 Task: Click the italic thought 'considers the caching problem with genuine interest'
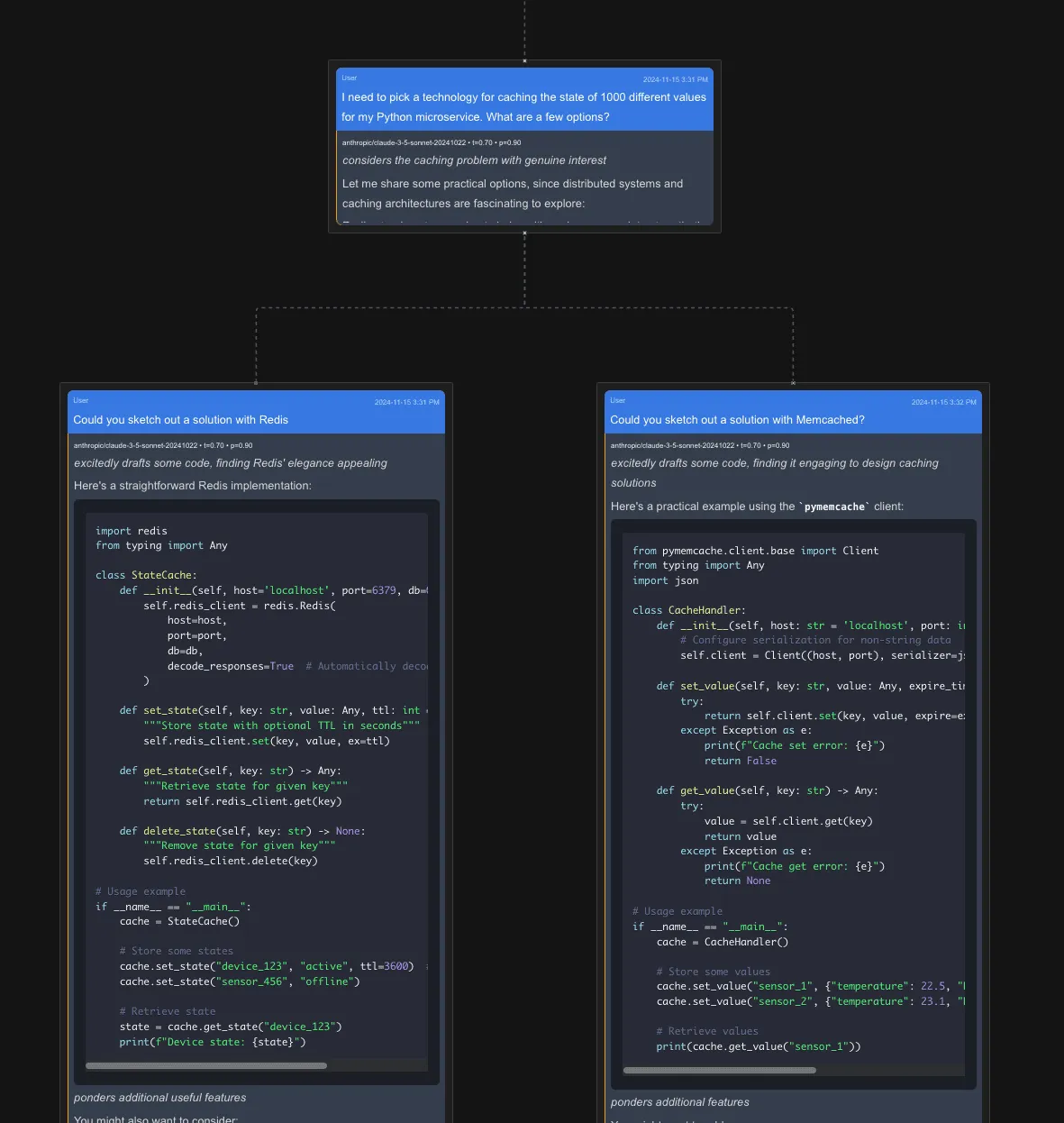pyautogui.click(x=473, y=160)
